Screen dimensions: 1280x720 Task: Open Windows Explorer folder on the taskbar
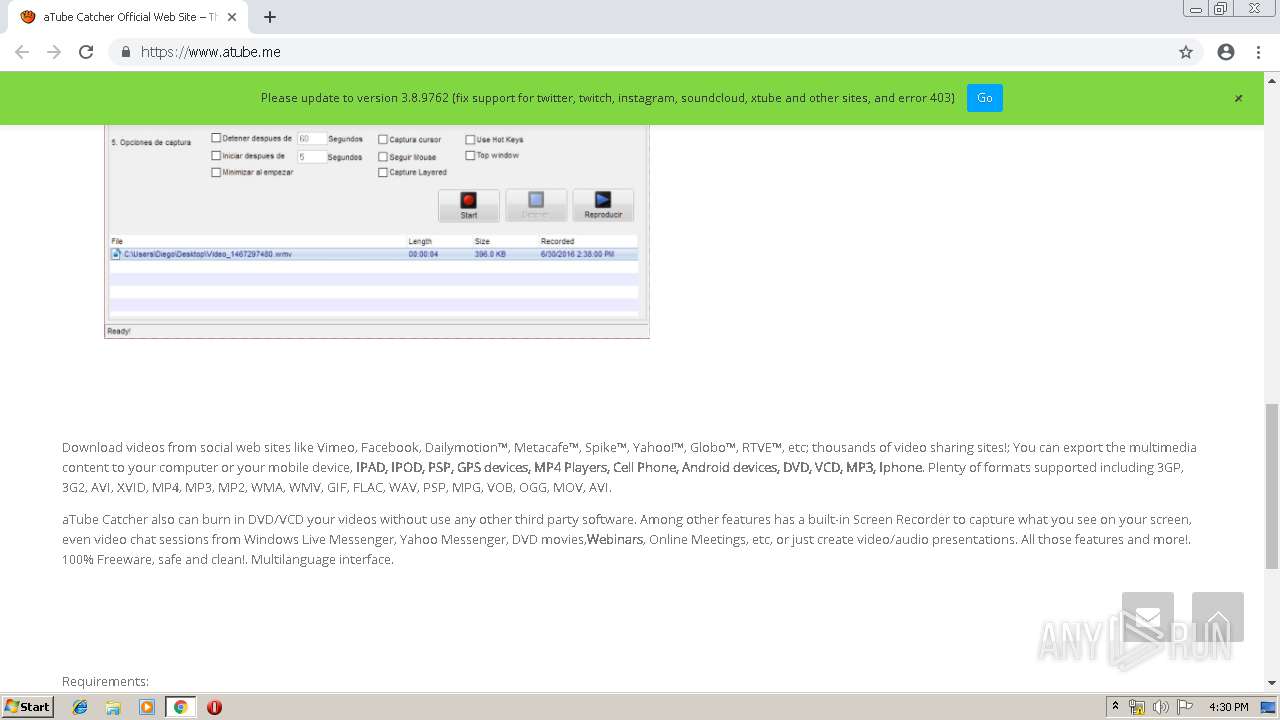(114, 707)
